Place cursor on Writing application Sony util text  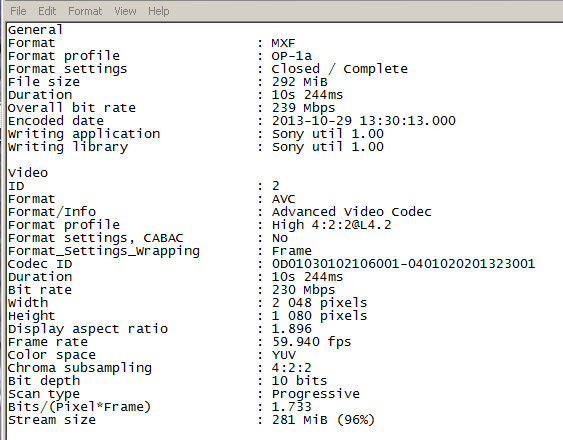point(327,134)
